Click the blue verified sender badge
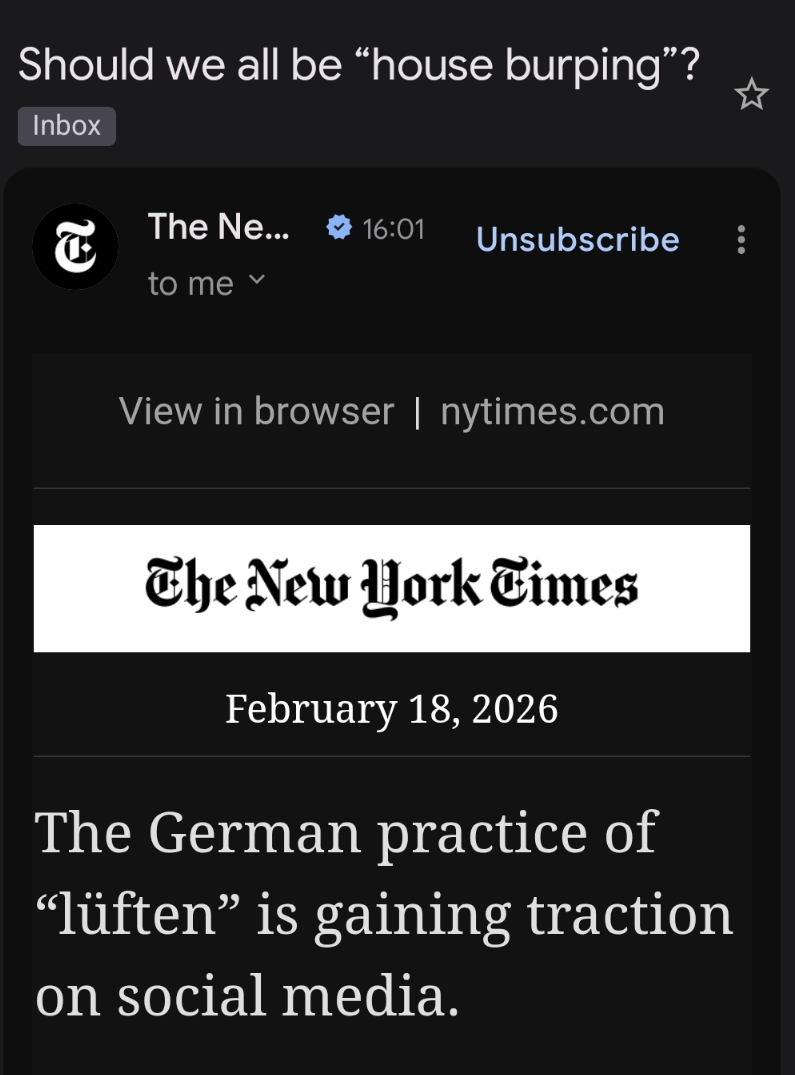 [340, 229]
